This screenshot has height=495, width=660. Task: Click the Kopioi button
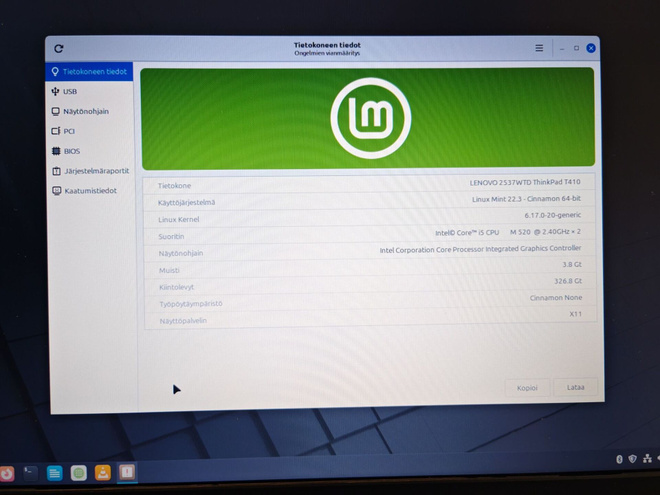tap(527, 388)
